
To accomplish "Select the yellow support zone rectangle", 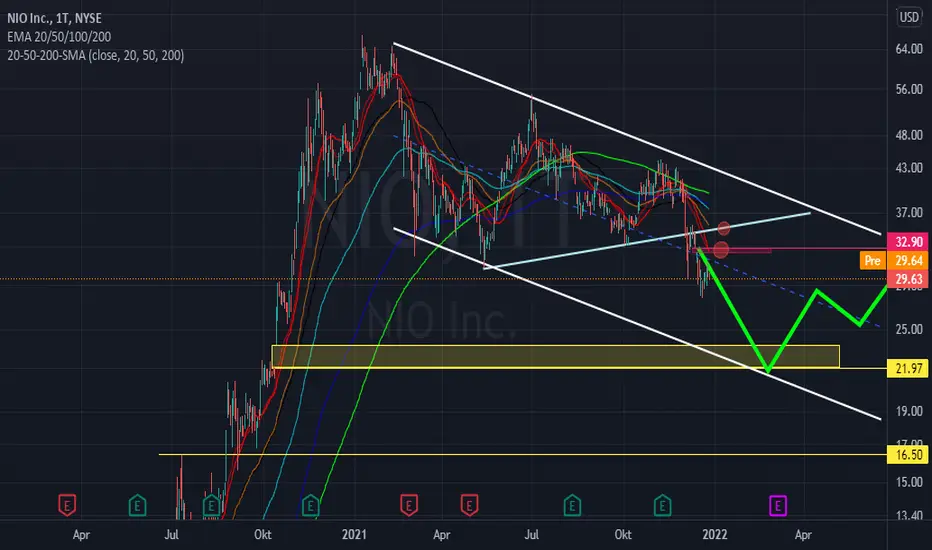I will coord(556,356).
